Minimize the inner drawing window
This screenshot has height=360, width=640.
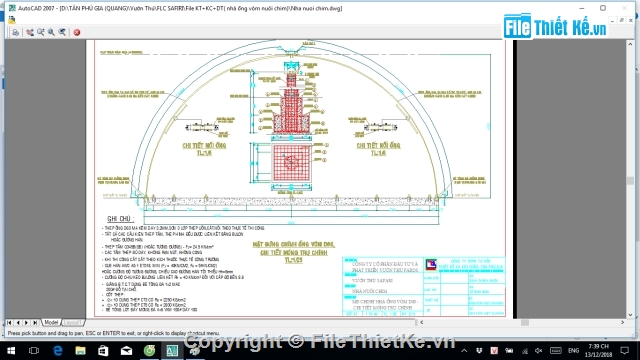tap(612, 20)
